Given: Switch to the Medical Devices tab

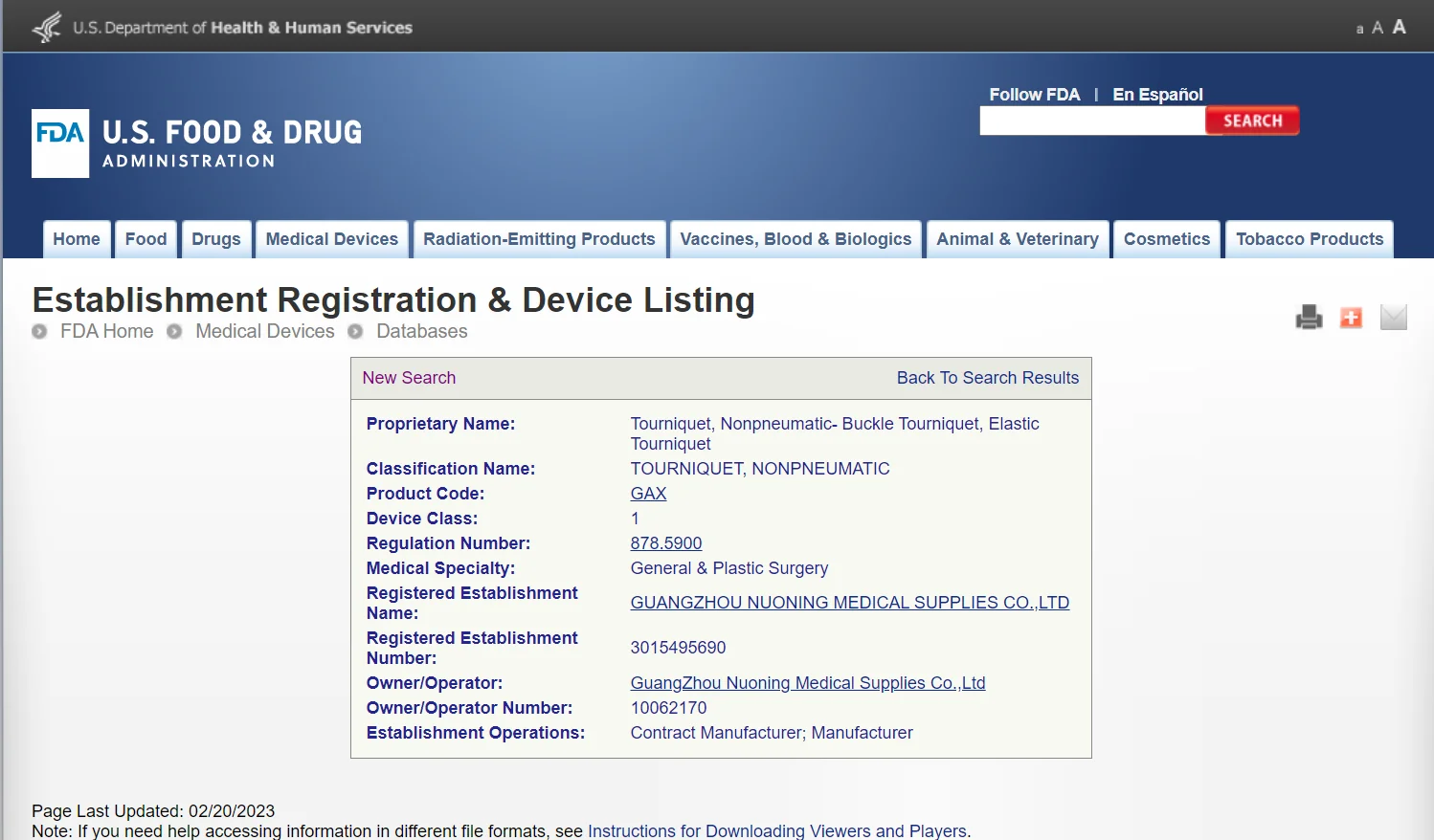Looking at the screenshot, I should coord(332,239).
